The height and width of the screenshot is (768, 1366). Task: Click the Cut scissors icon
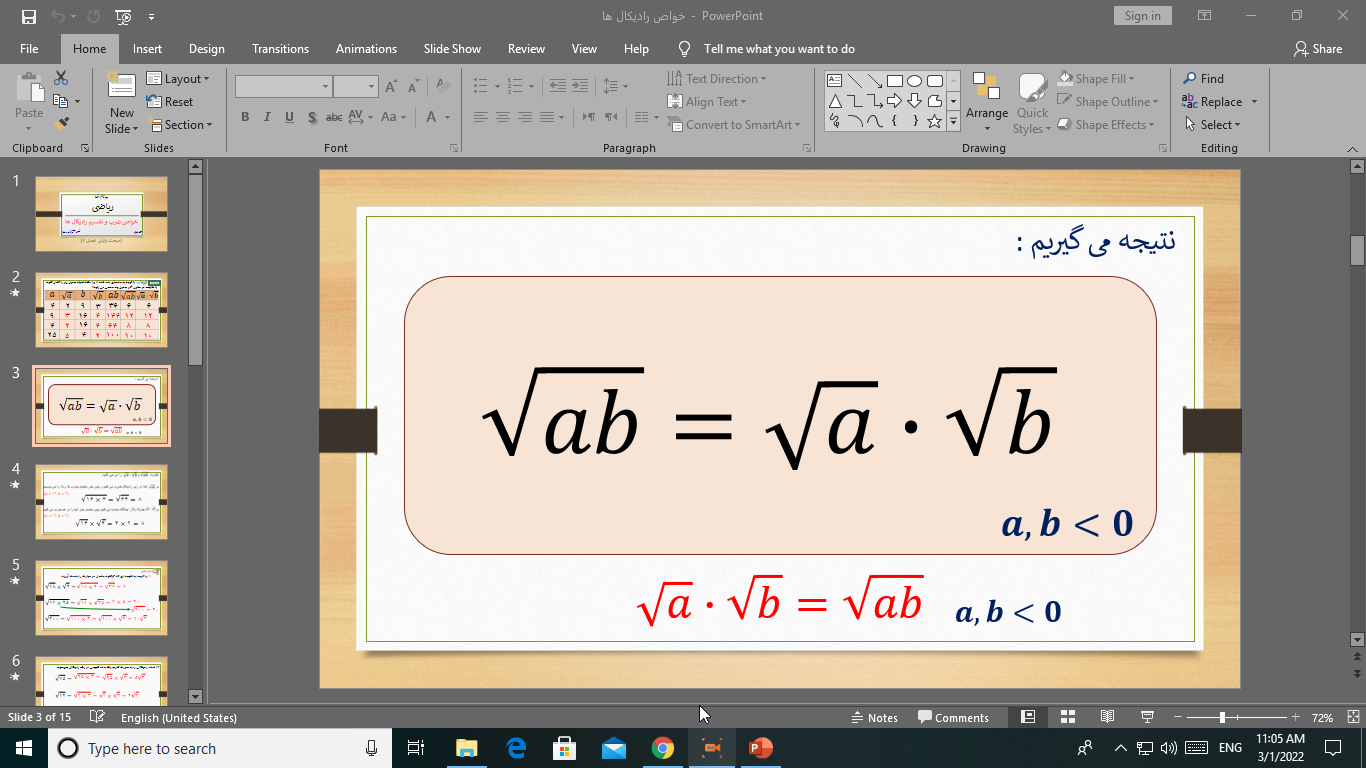pos(61,78)
